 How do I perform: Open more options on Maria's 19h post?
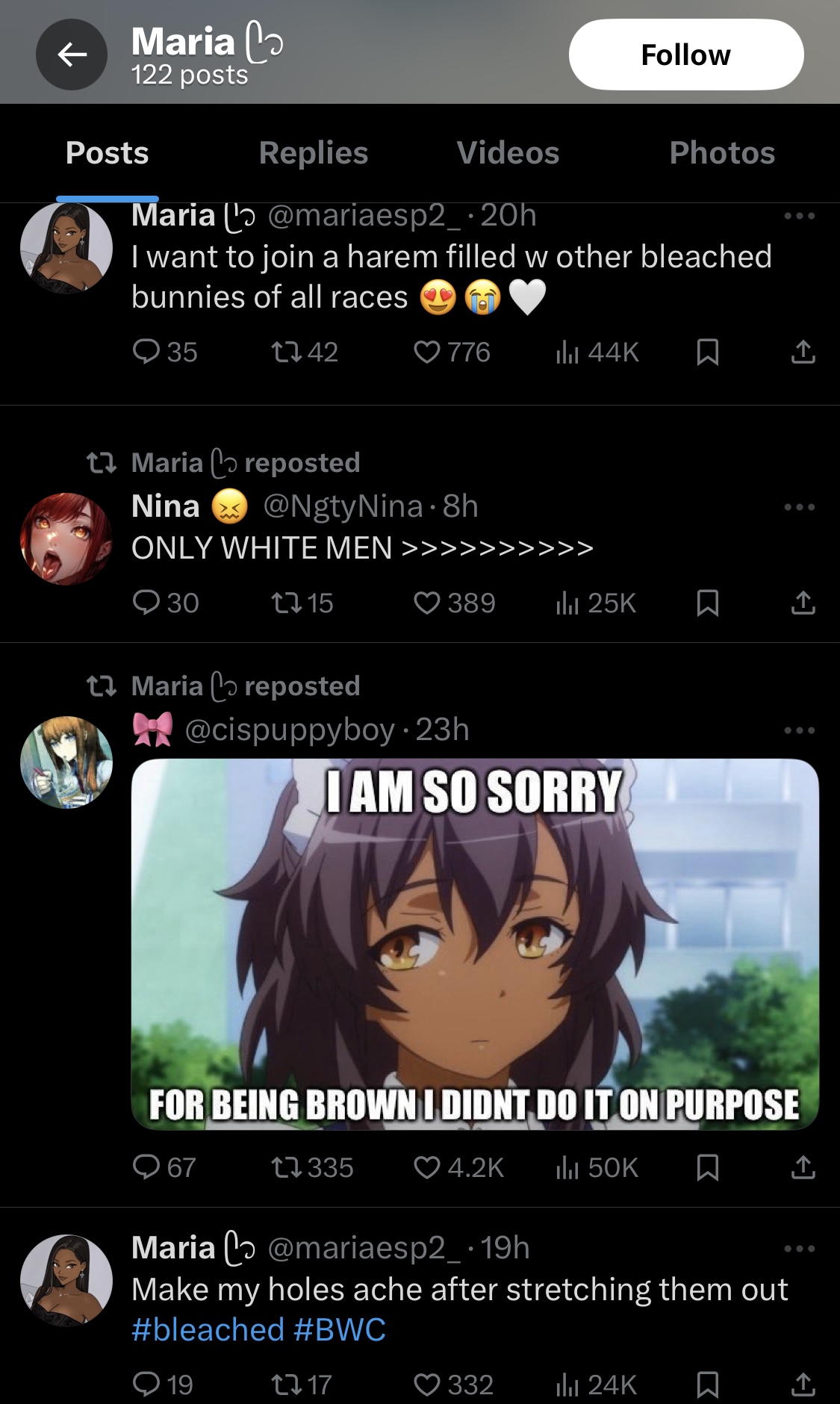[x=800, y=1248]
